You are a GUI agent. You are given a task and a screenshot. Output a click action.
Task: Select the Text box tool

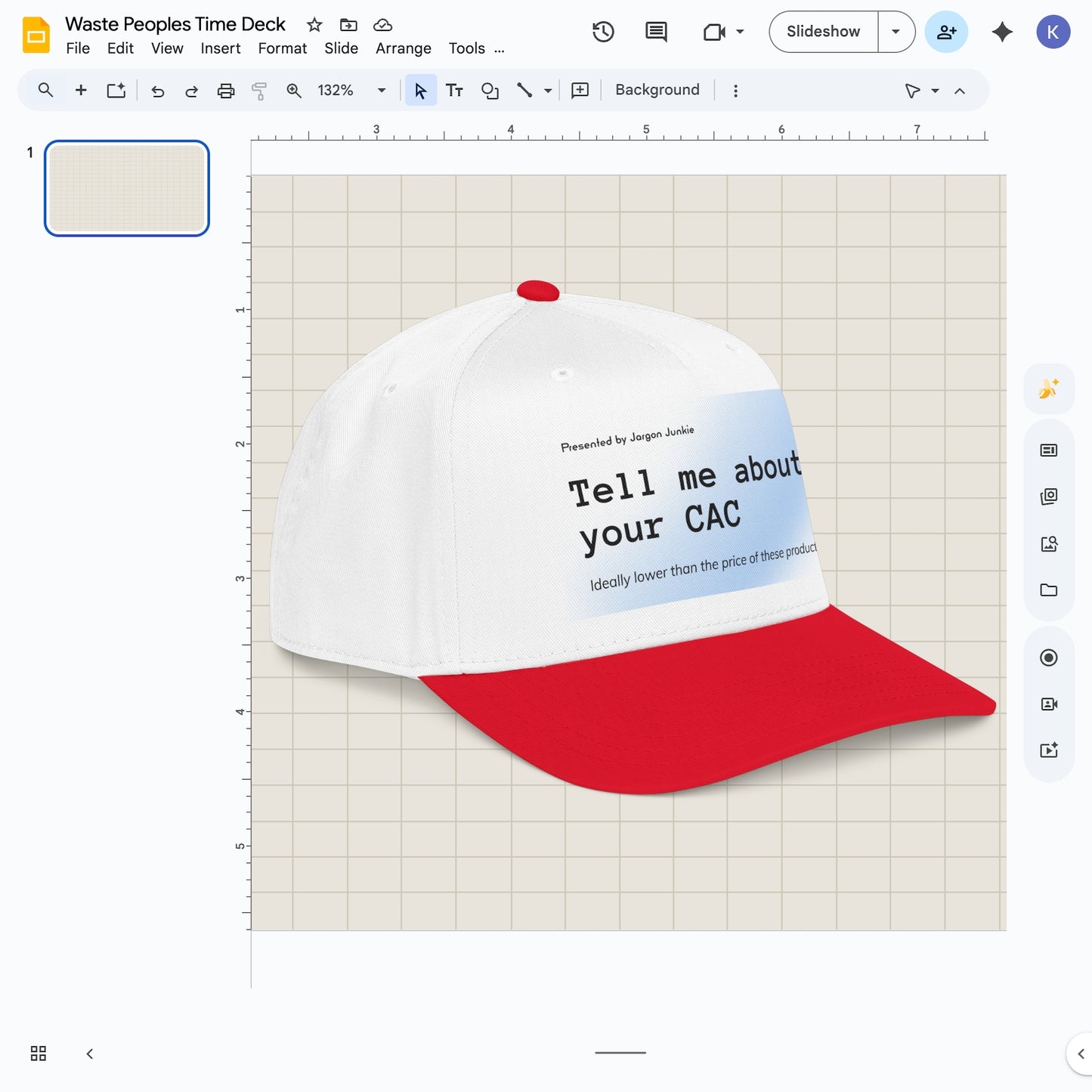pos(454,90)
